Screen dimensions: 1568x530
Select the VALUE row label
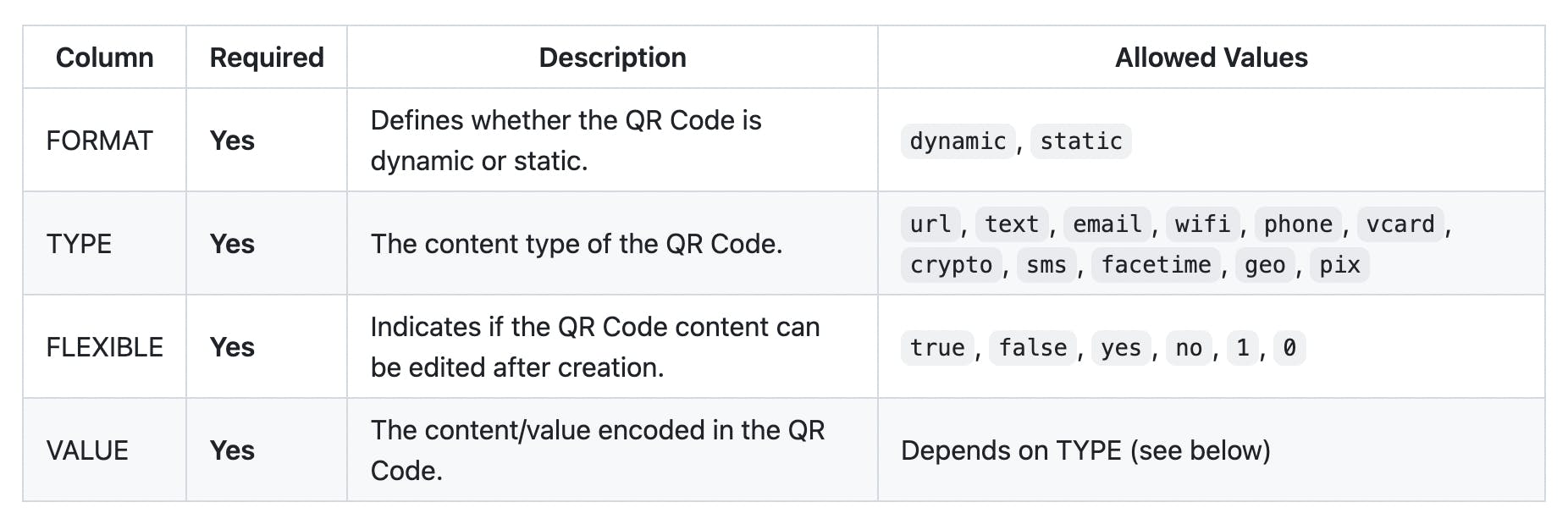pyautogui.click(x=87, y=450)
